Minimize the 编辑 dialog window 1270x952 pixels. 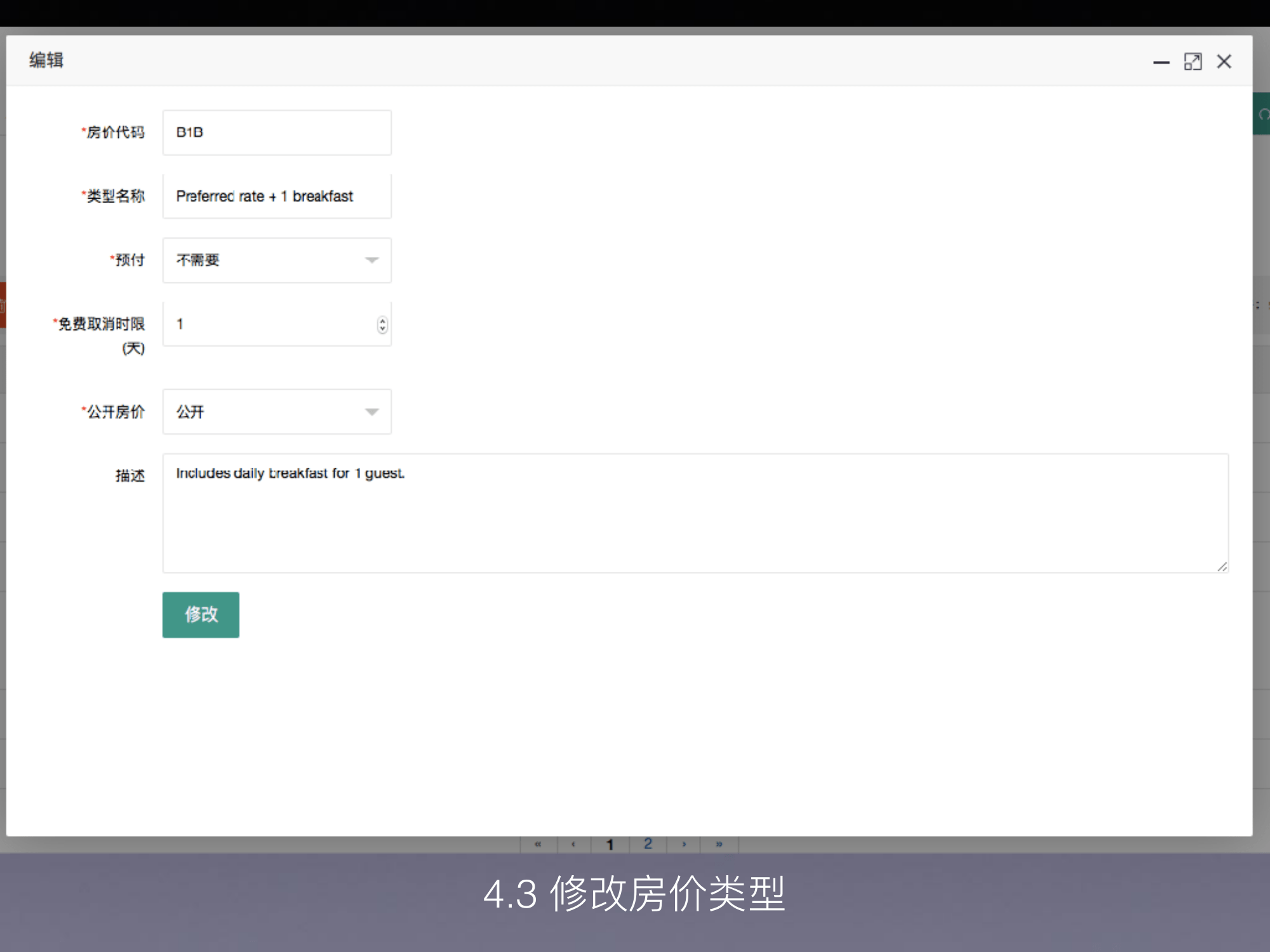(x=1161, y=62)
